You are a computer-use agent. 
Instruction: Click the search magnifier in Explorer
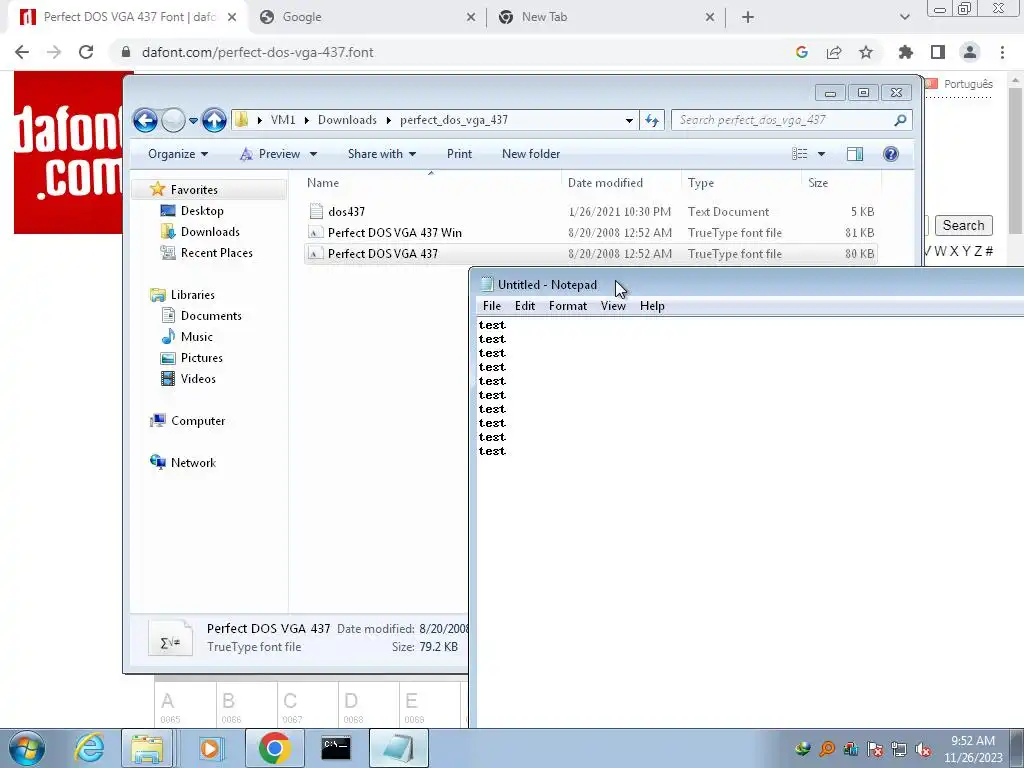(x=901, y=120)
